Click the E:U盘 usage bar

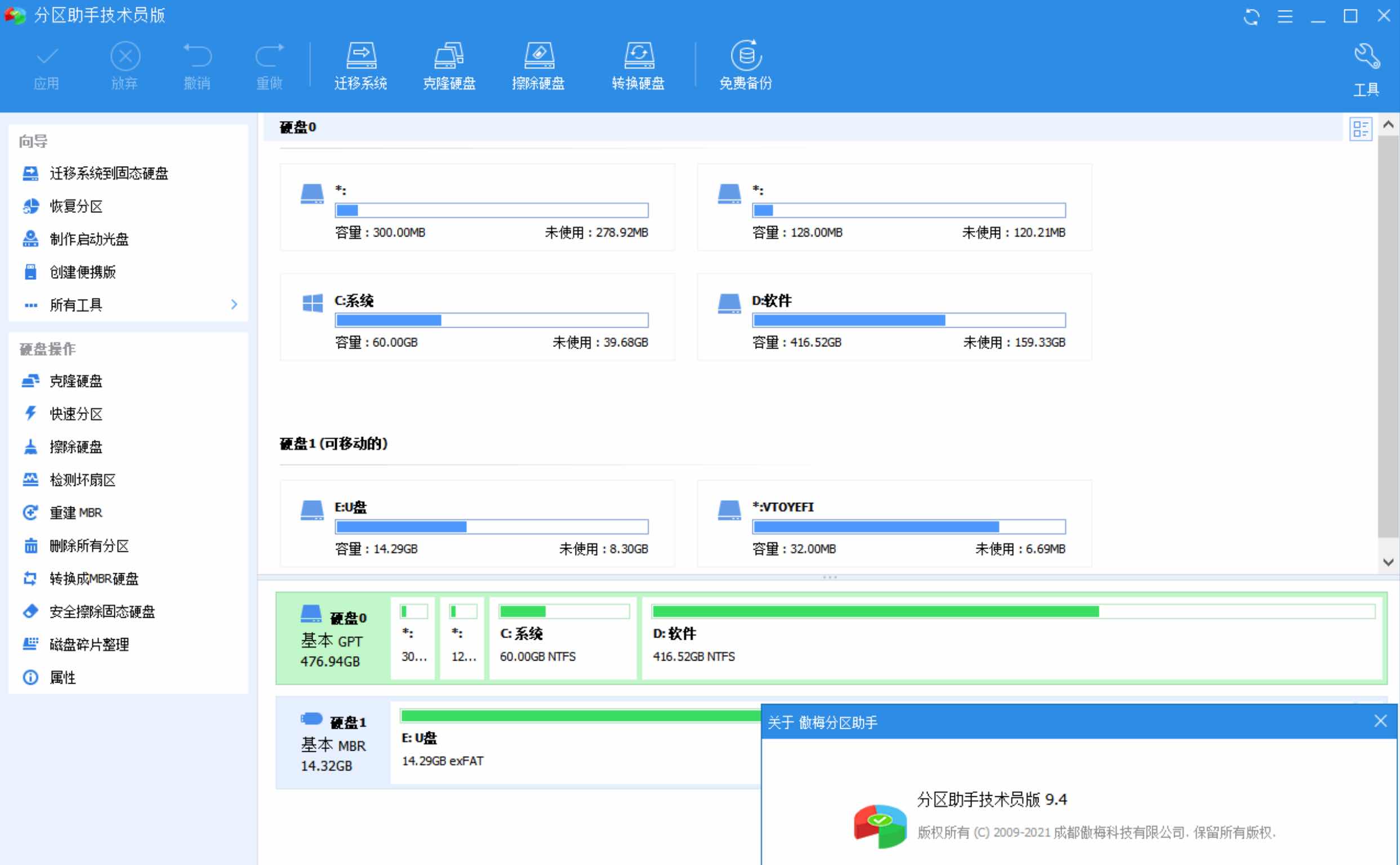point(492,527)
